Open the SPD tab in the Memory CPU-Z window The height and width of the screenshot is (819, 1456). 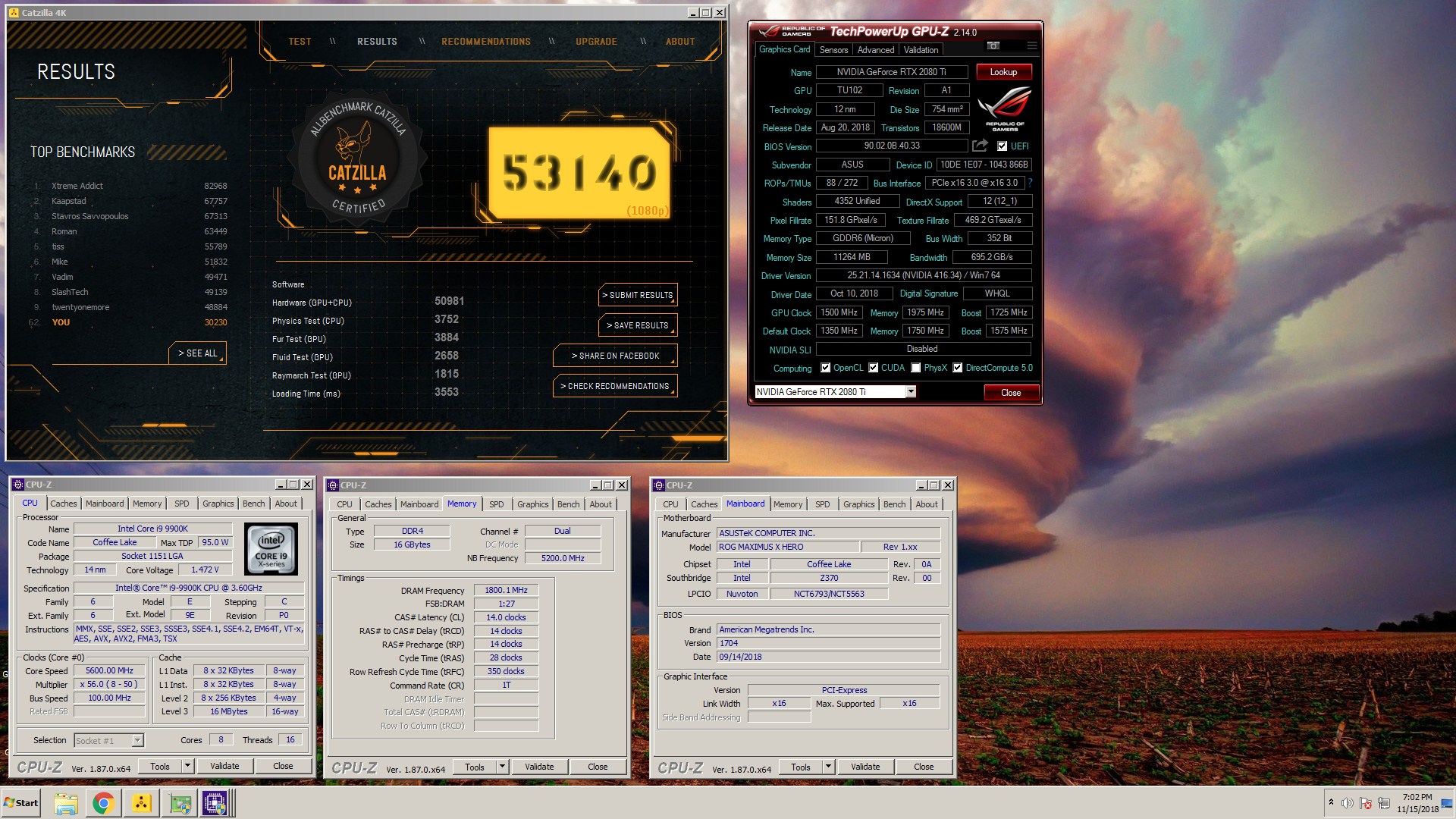point(496,504)
